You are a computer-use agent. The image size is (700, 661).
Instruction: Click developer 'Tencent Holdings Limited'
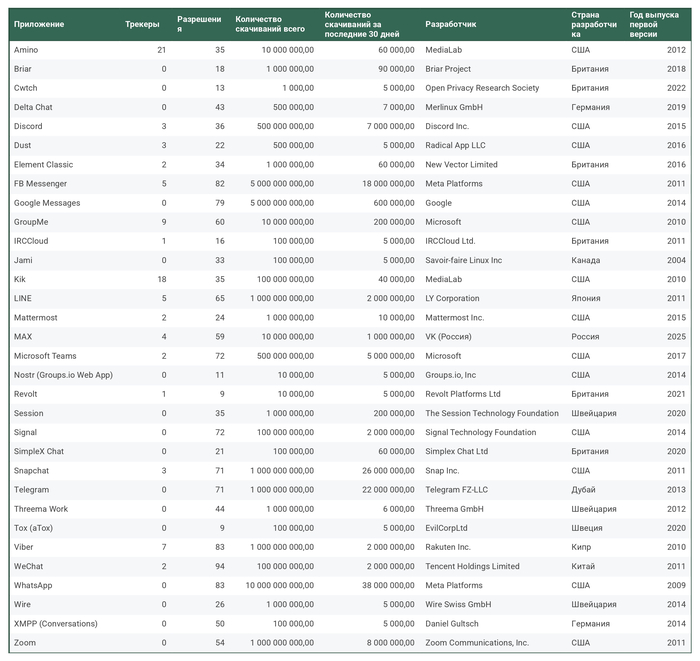click(x=472, y=566)
